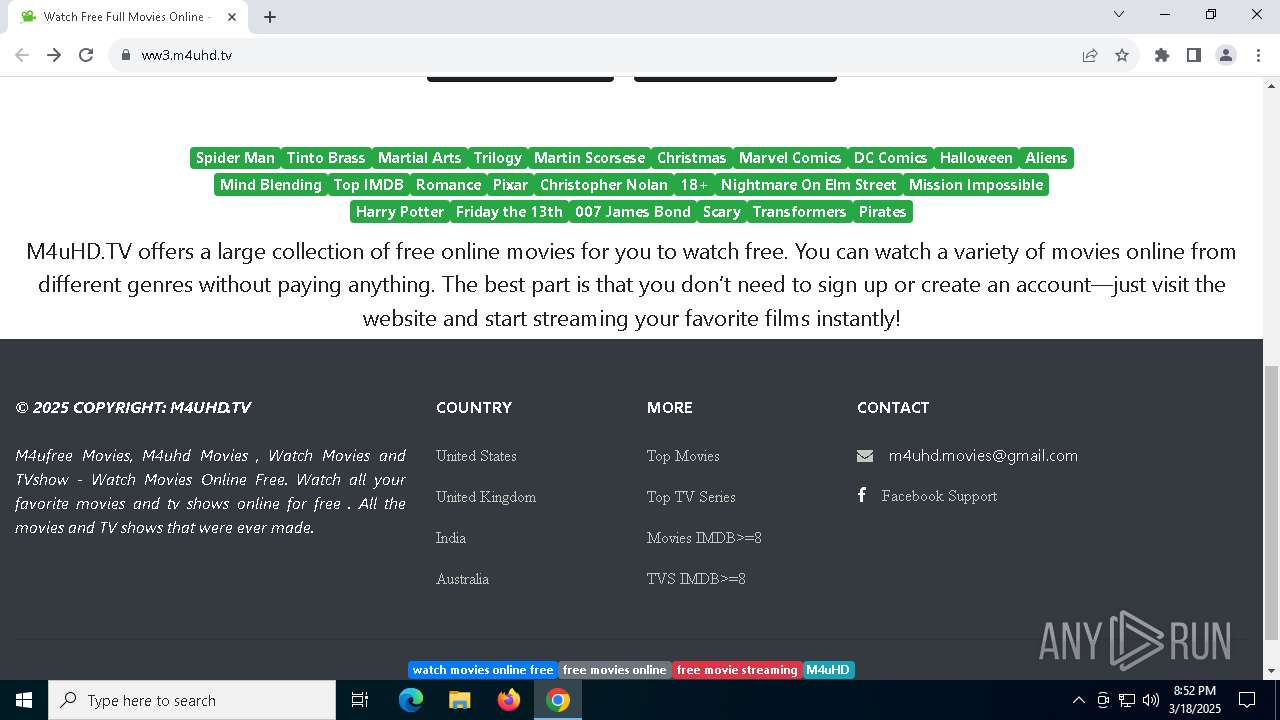The image size is (1280, 720).
Task: Open the notification center
Action: click(1247, 700)
